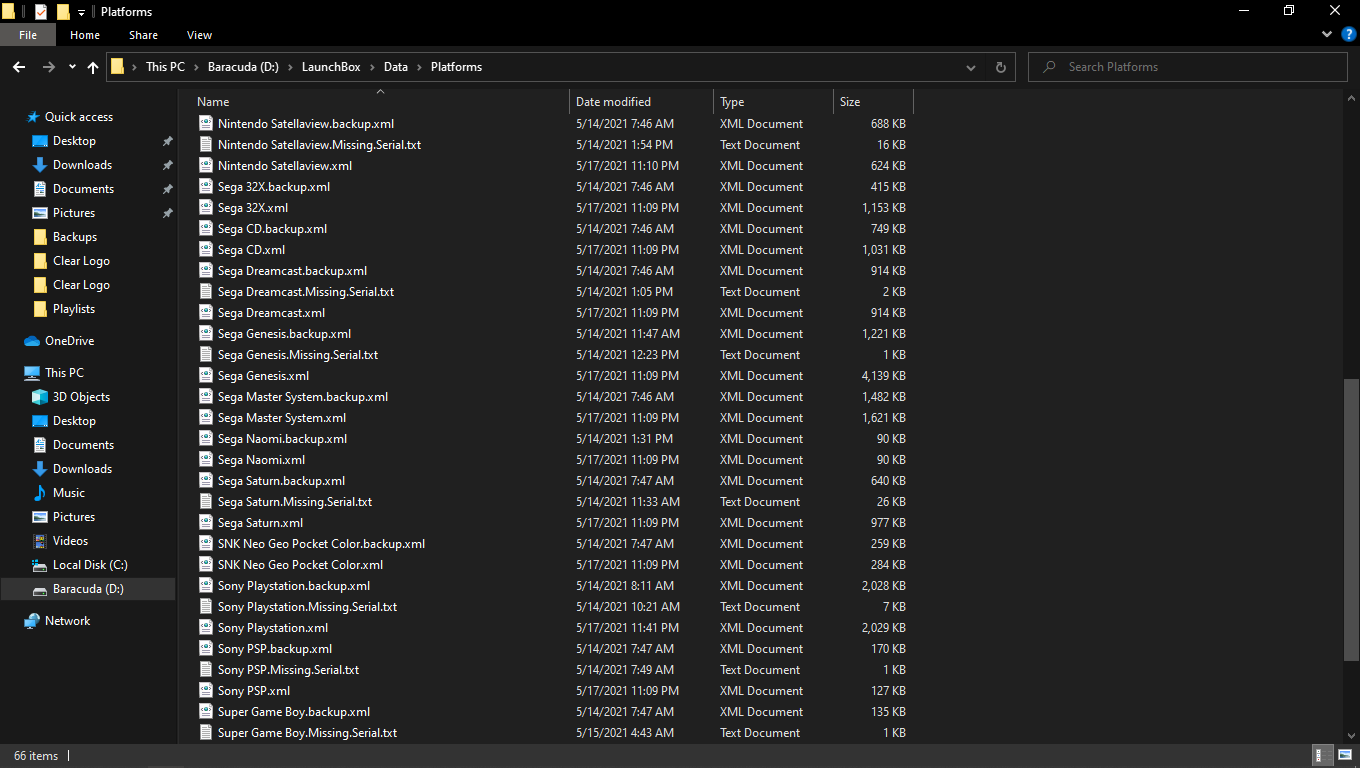
Task: Go up one folder level arrow
Action: (x=93, y=67)
